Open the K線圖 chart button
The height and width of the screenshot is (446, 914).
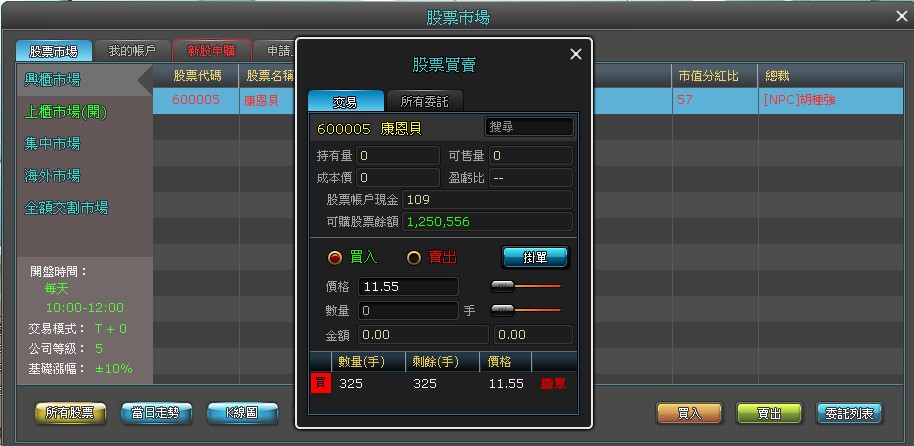(x=242, y=412)
